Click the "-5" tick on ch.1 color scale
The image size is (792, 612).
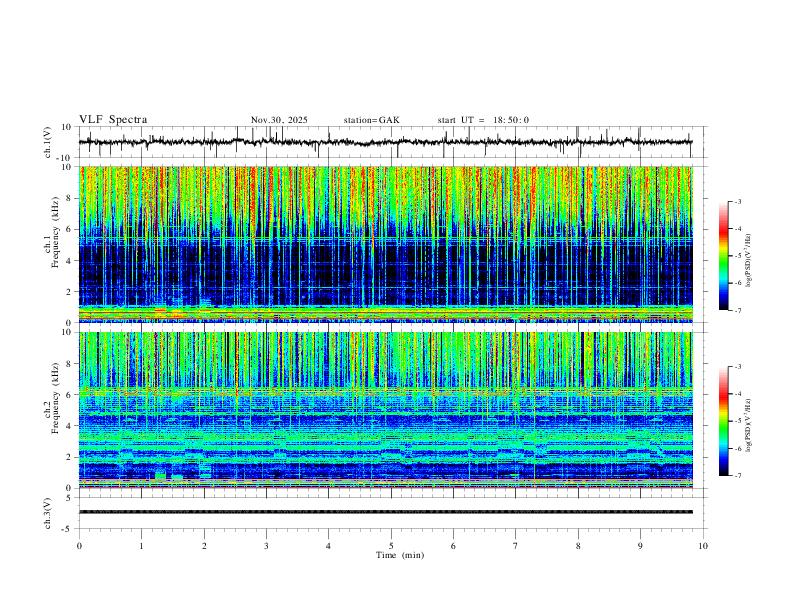tap(738, 256)
